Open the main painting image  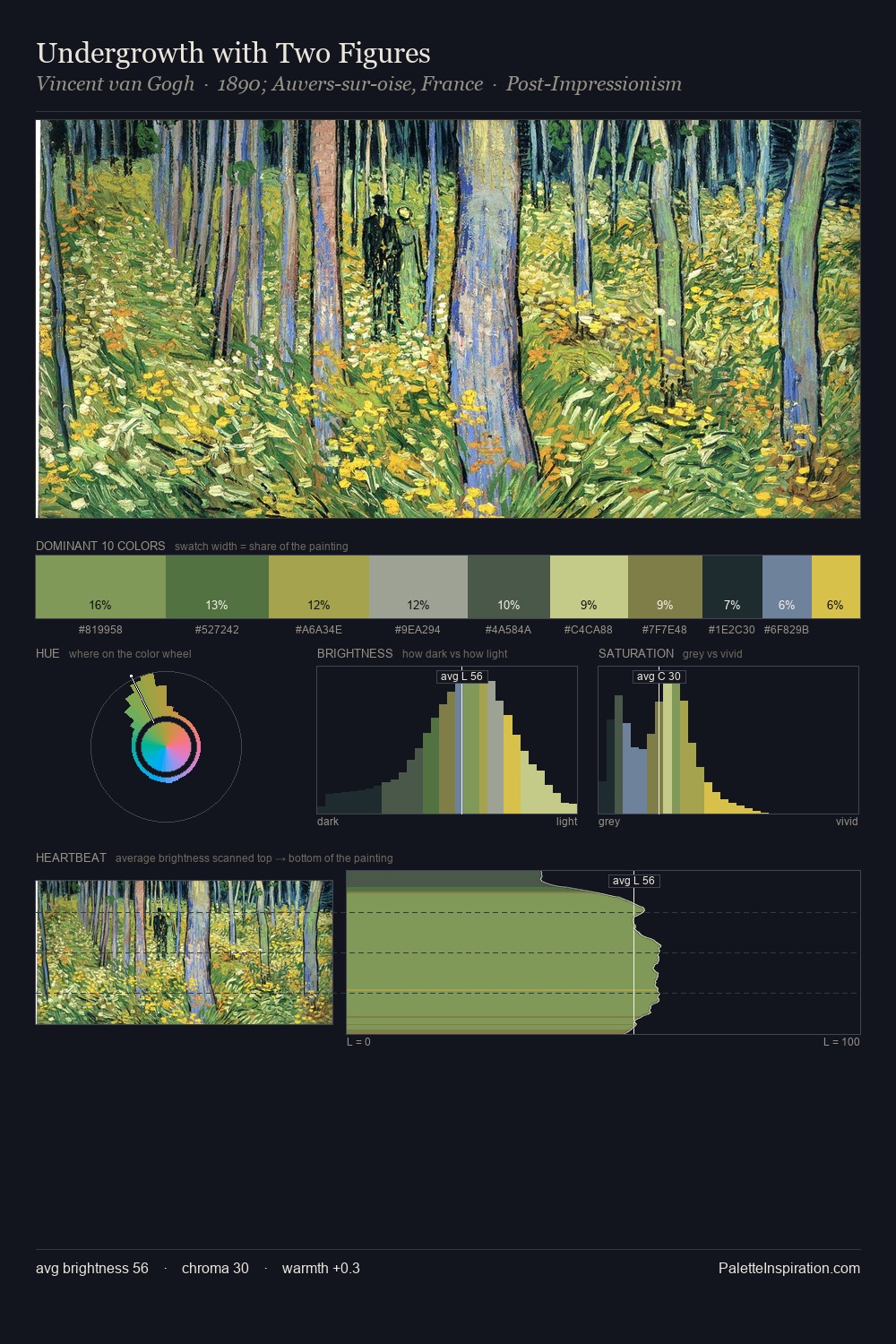tap(448, 319)
